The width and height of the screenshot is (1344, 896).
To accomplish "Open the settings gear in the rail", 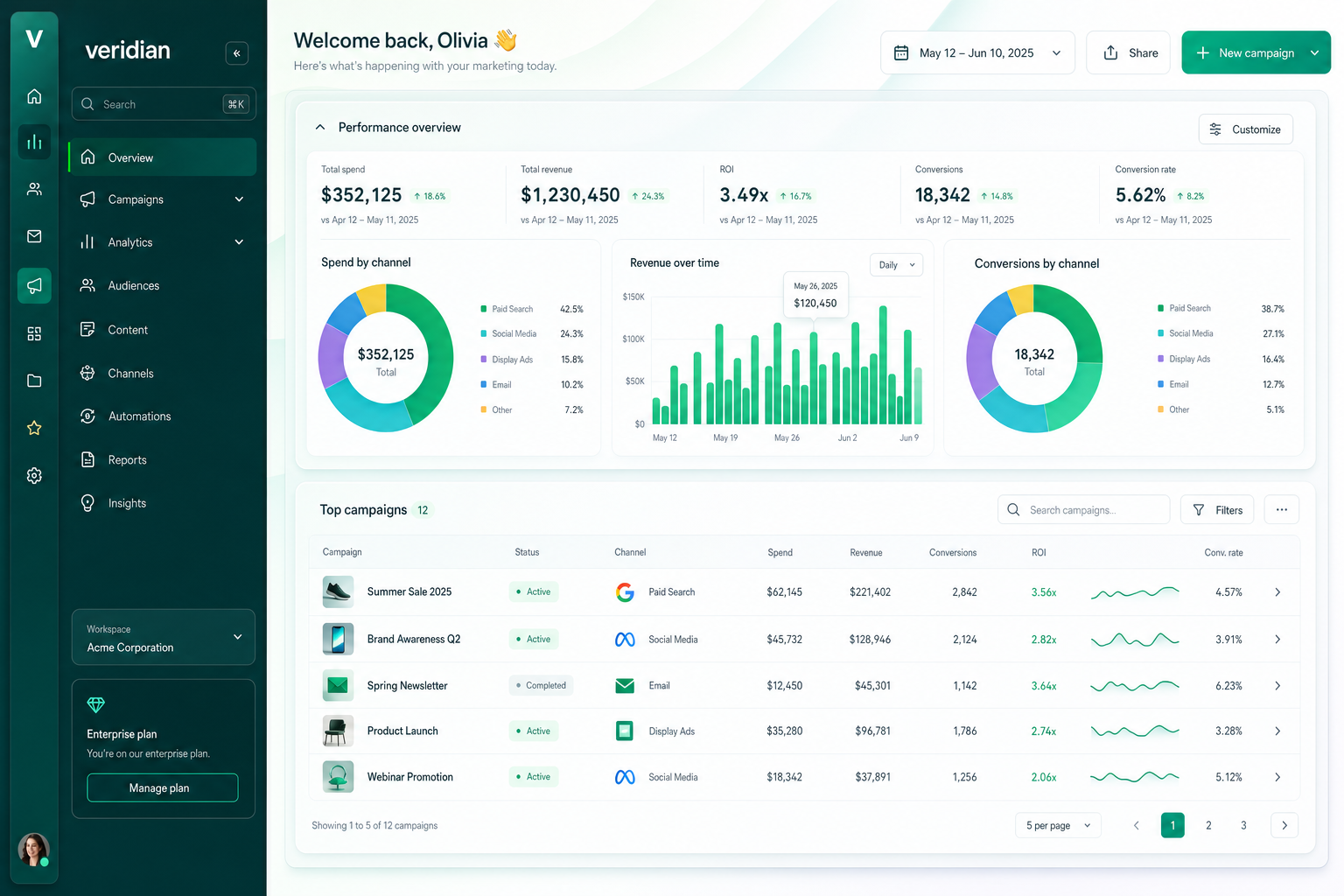I will click(x=34, y=476).
